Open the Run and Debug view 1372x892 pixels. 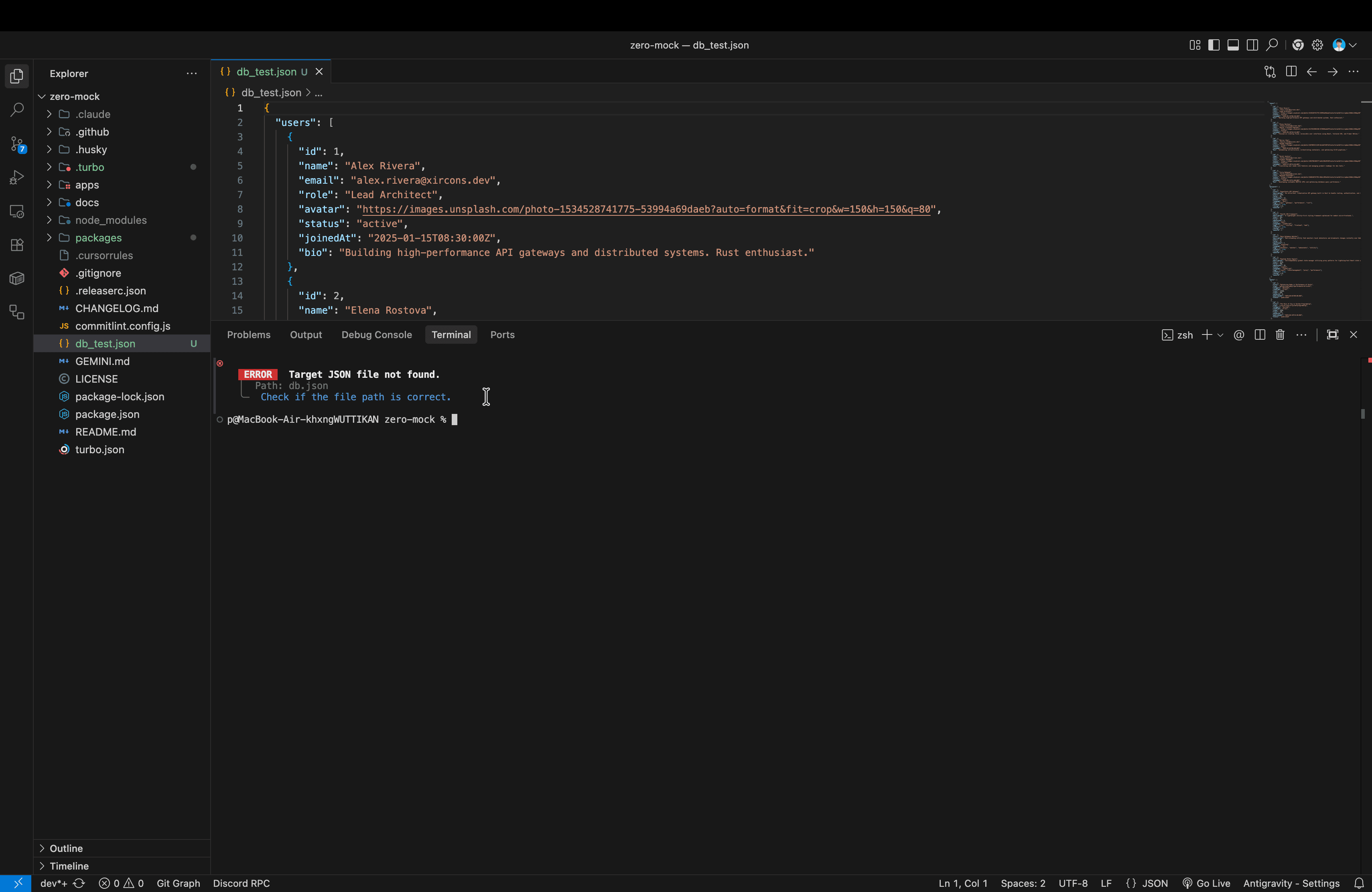pos(17,178)
